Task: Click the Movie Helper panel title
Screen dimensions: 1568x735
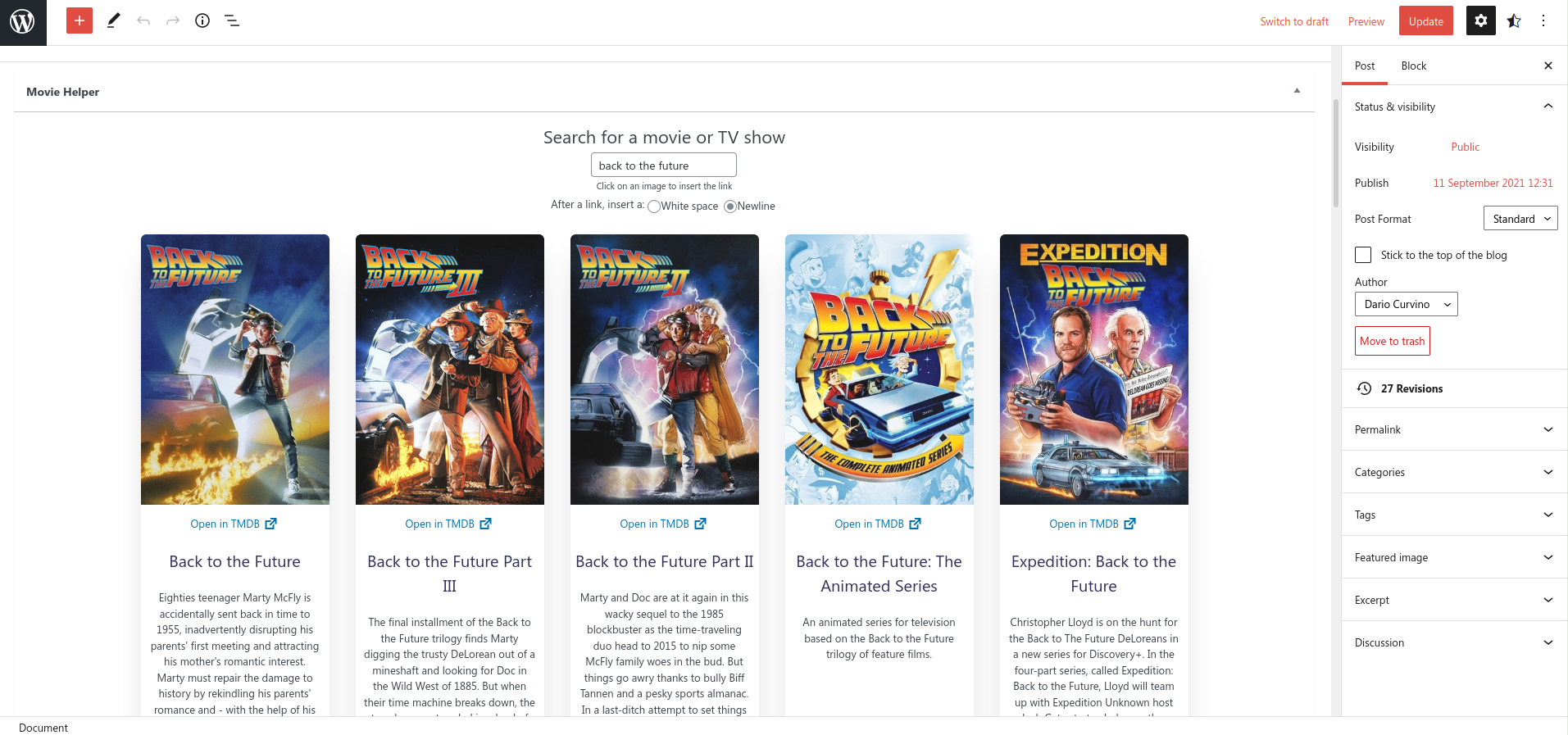Action: 62,92
